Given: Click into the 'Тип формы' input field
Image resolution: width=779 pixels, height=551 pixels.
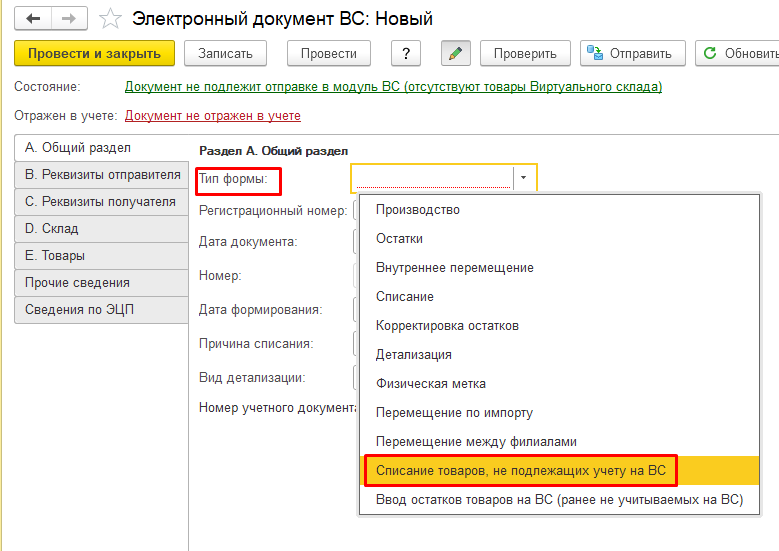Looking at the screenshot, I should [x=432, y=178].
